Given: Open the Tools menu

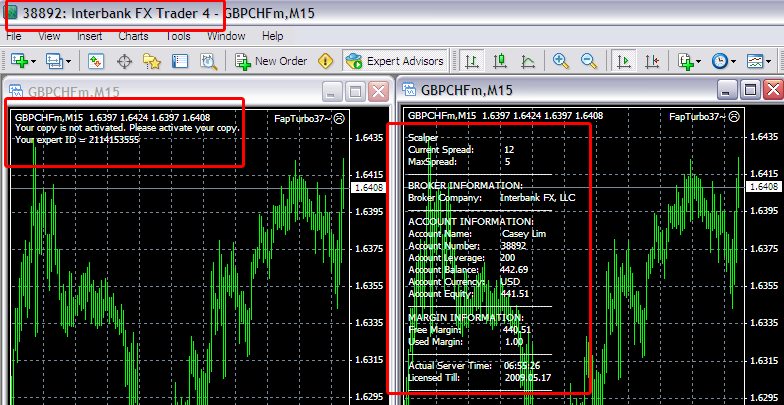Looking at the screenshot, I should 178,36.
